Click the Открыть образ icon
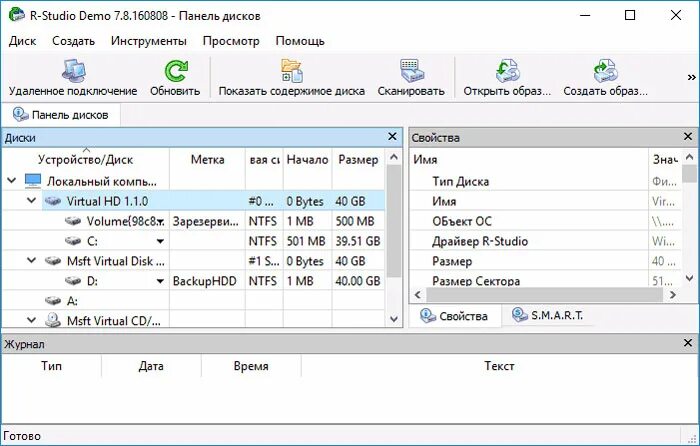This screenshot has height=446, width=700. coord(508,71)
